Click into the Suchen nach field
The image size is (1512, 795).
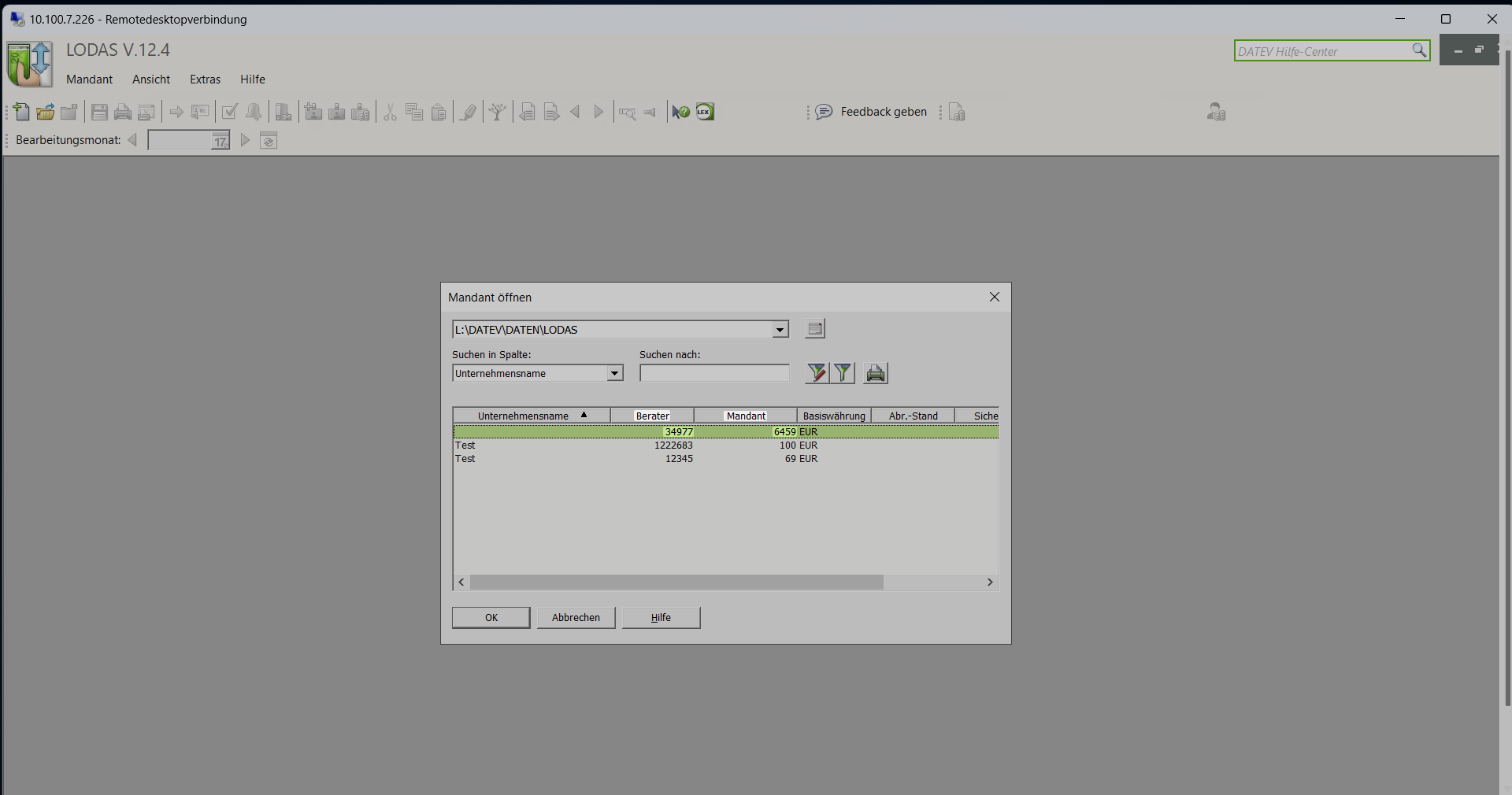pos(714,374)
